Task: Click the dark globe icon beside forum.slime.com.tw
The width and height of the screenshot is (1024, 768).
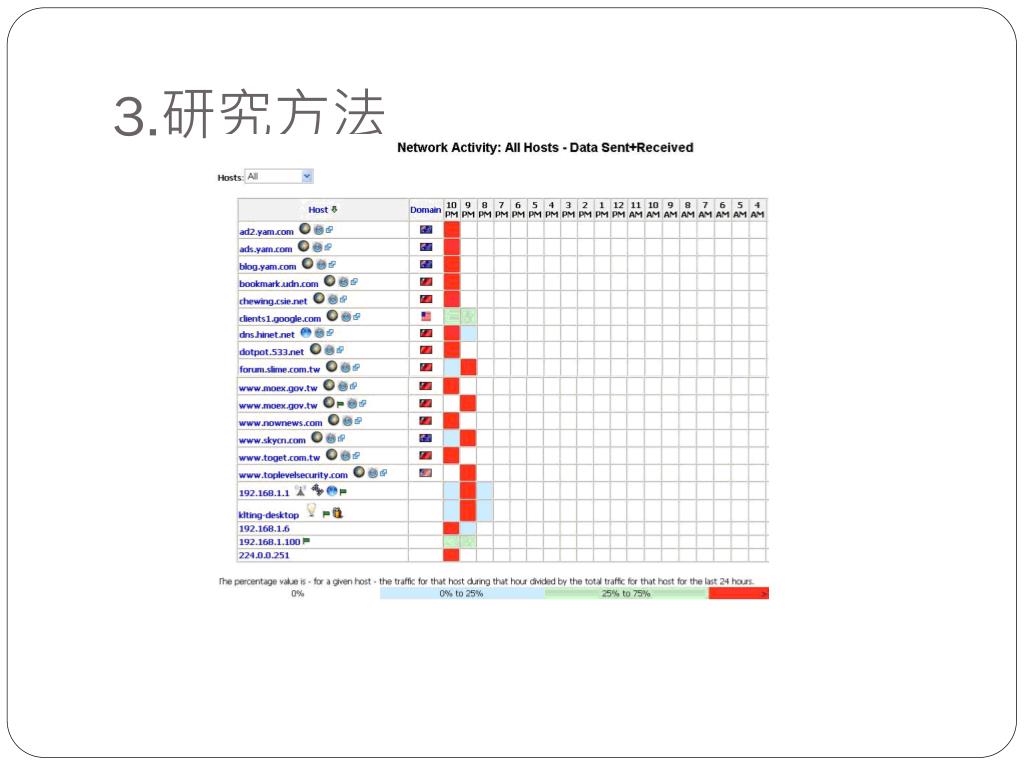Action: point(332,366)
